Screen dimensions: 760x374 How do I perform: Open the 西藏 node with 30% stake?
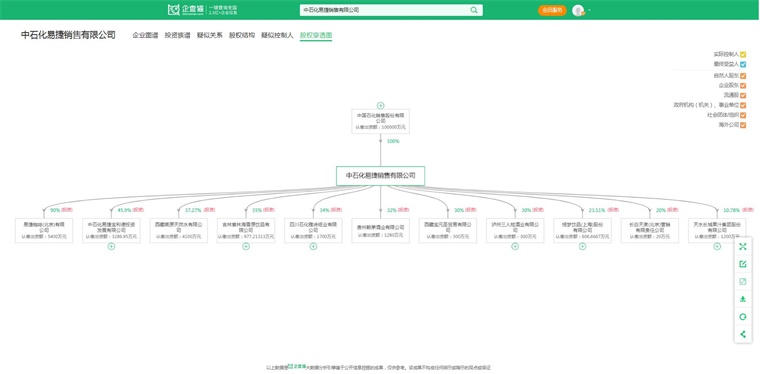[x=448, y=230]
